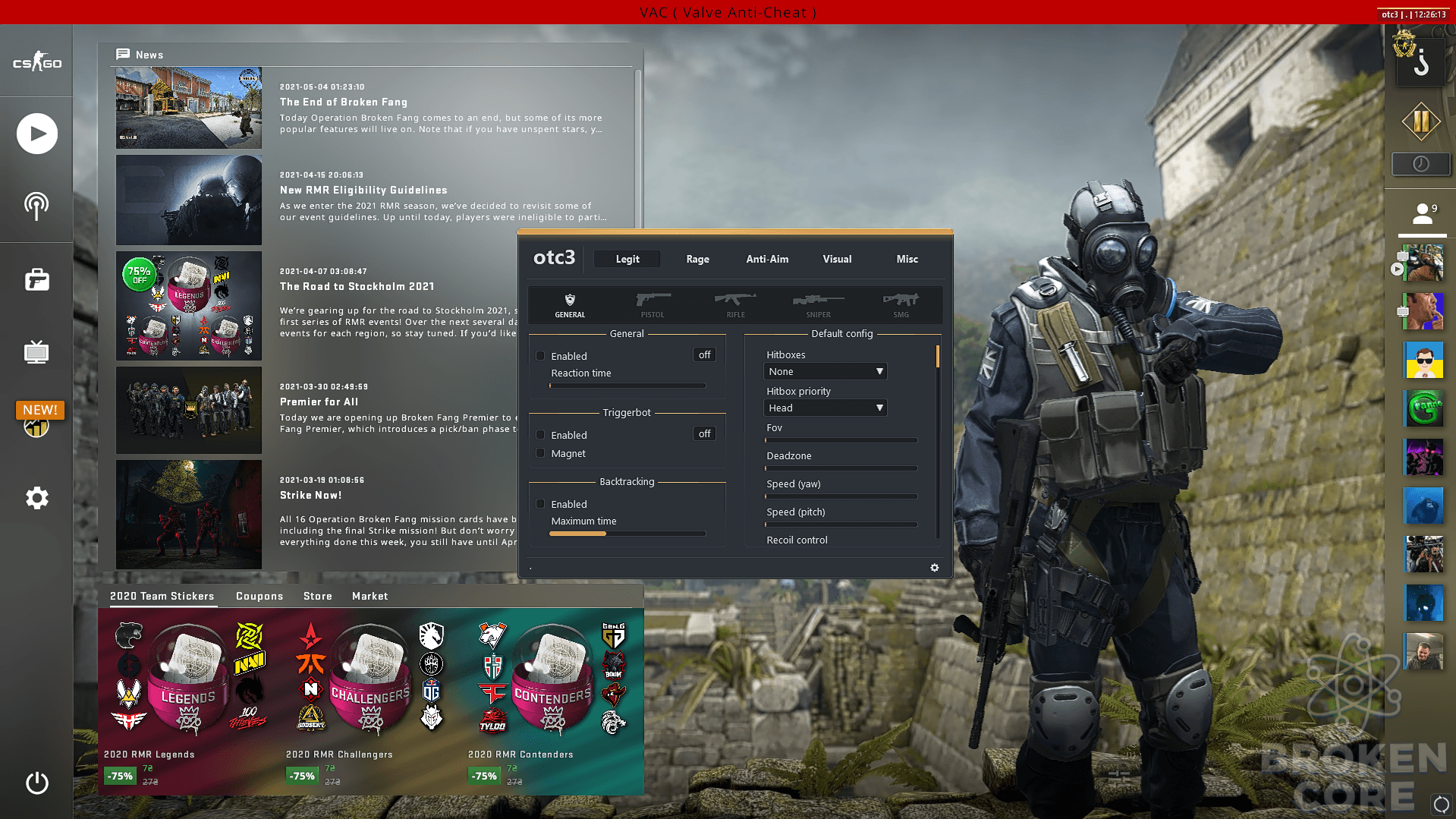Viewport: 1456px width, 819px height.
Task: Switch to the Visual tab
Action: pyautogui.click(x=837, y=259)
